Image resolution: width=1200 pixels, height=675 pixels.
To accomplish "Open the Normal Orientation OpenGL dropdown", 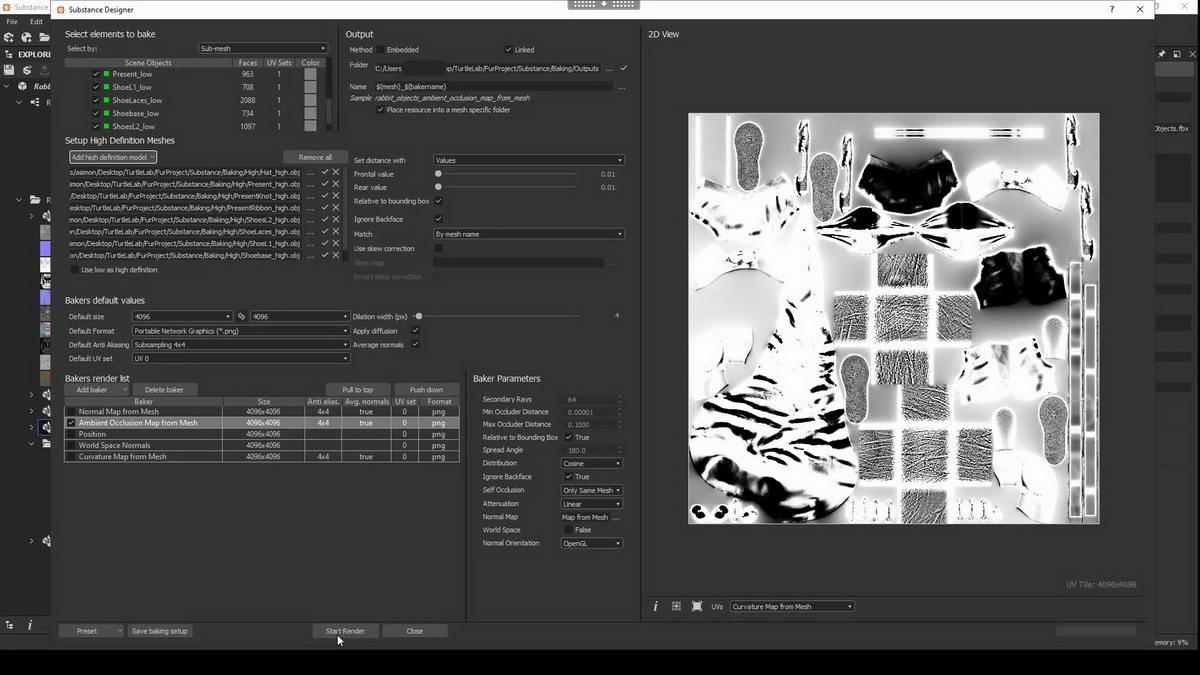I will pos(592,544).
